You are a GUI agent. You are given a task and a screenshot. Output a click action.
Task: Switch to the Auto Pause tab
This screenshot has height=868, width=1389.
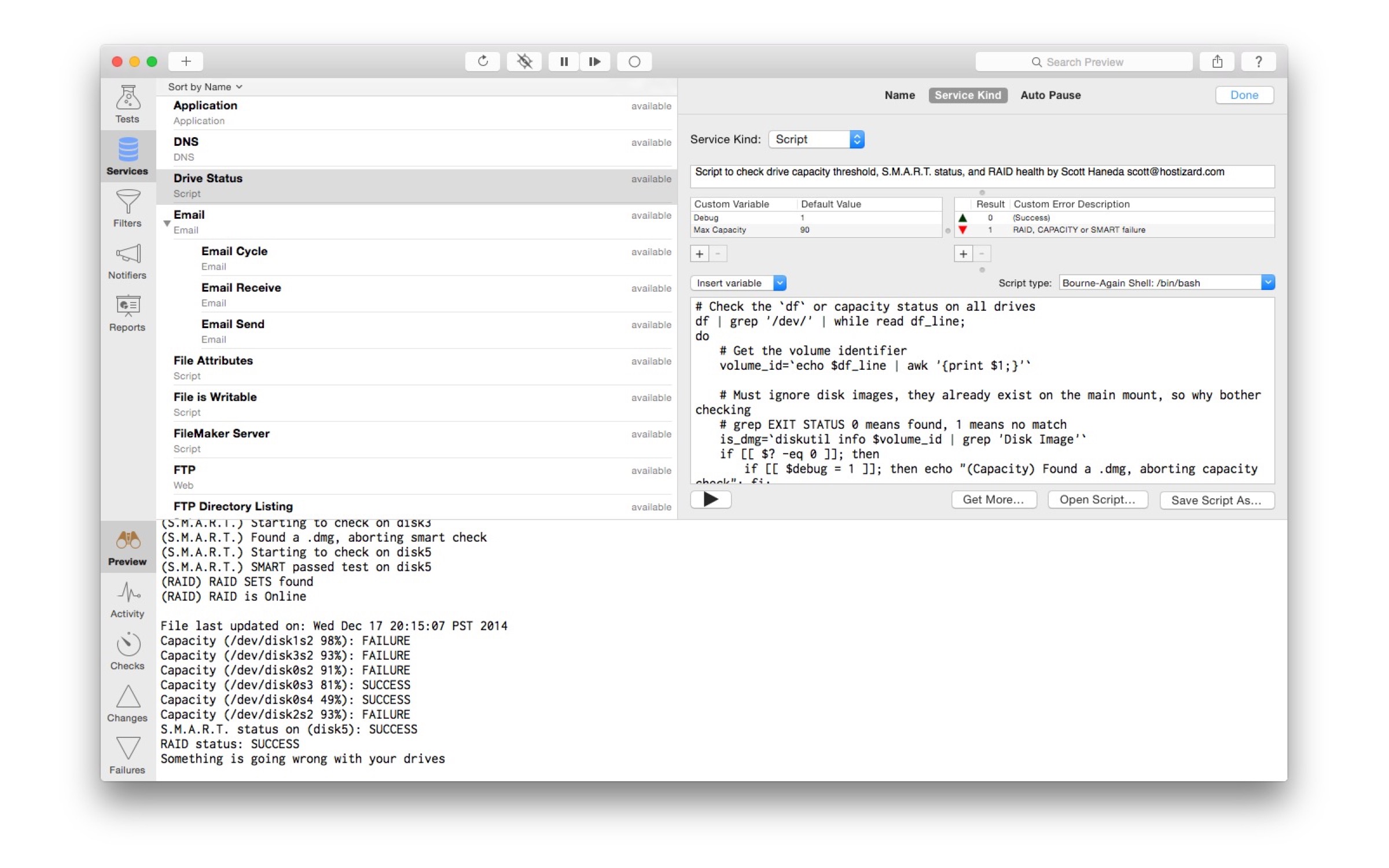click(1050, 95)
